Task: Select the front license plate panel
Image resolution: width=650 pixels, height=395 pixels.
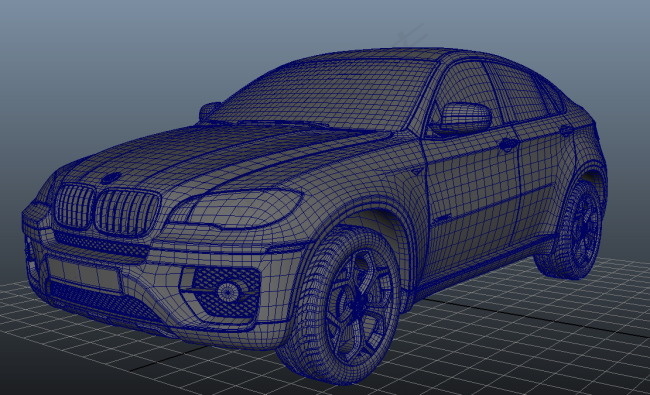Action: pos(85,274)
